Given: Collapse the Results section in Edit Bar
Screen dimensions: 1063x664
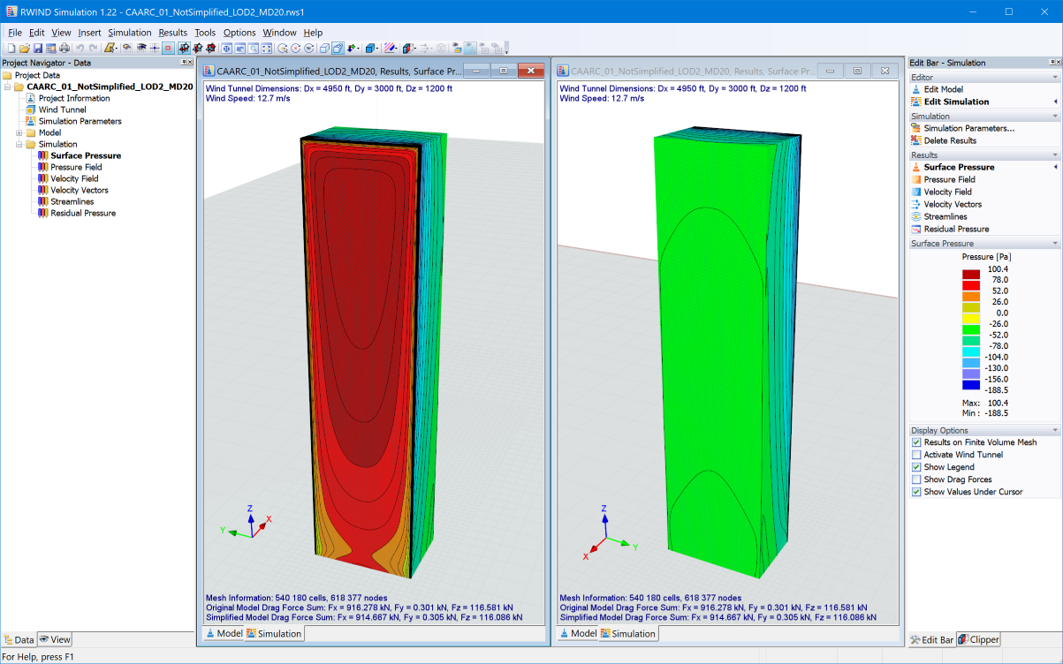Looking at the screenshot, I should point(1053,154).
